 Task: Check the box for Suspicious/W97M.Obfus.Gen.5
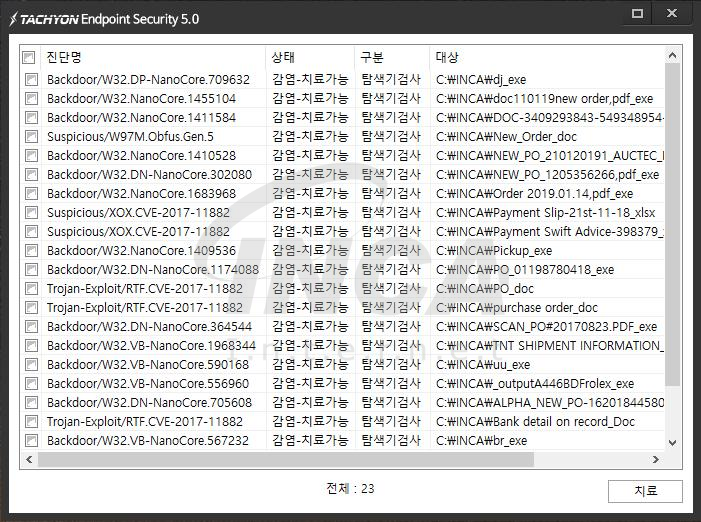click(31, 136)
